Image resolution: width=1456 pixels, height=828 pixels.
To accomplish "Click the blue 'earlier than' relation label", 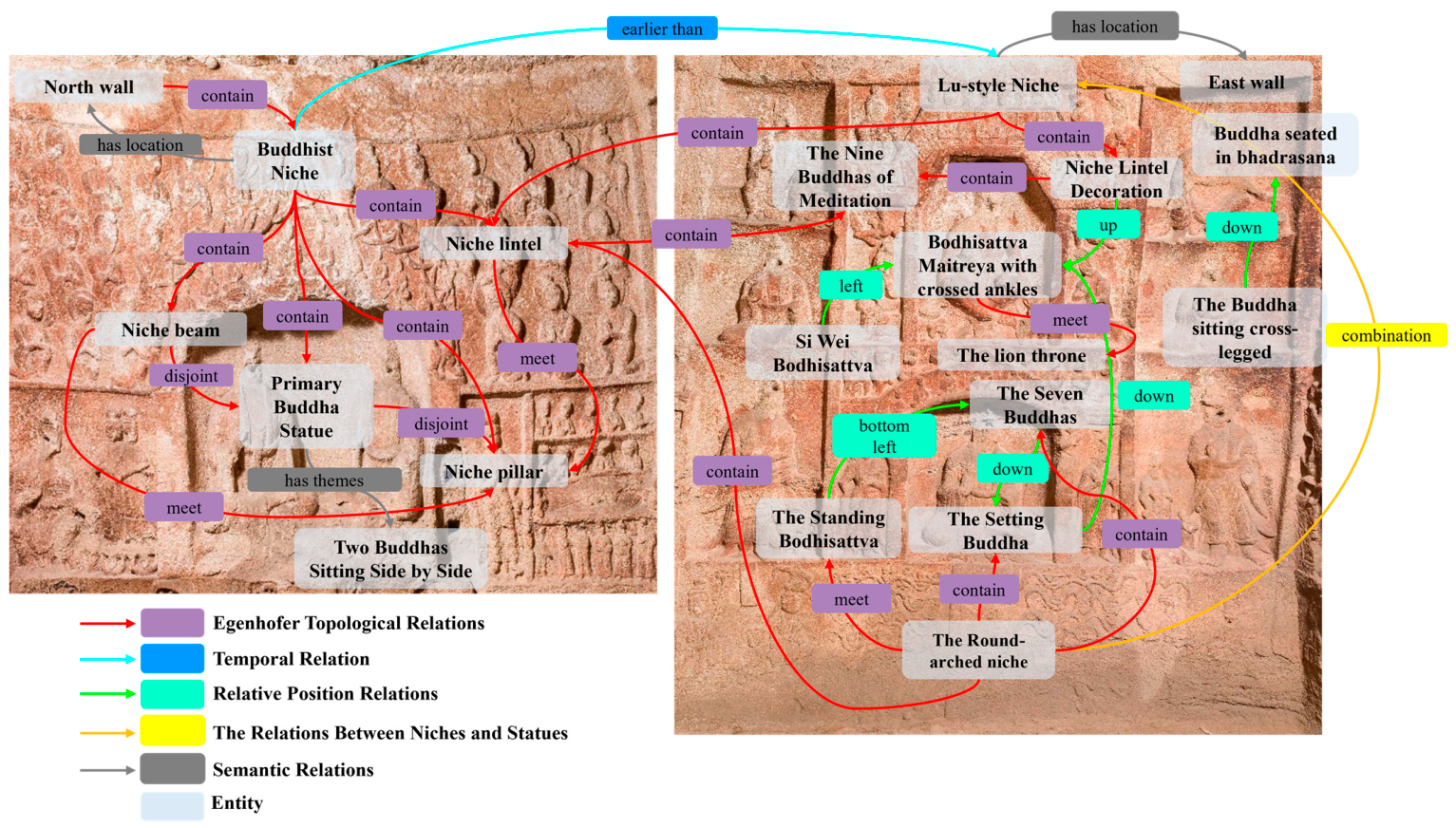I will [x=662, y=28].
